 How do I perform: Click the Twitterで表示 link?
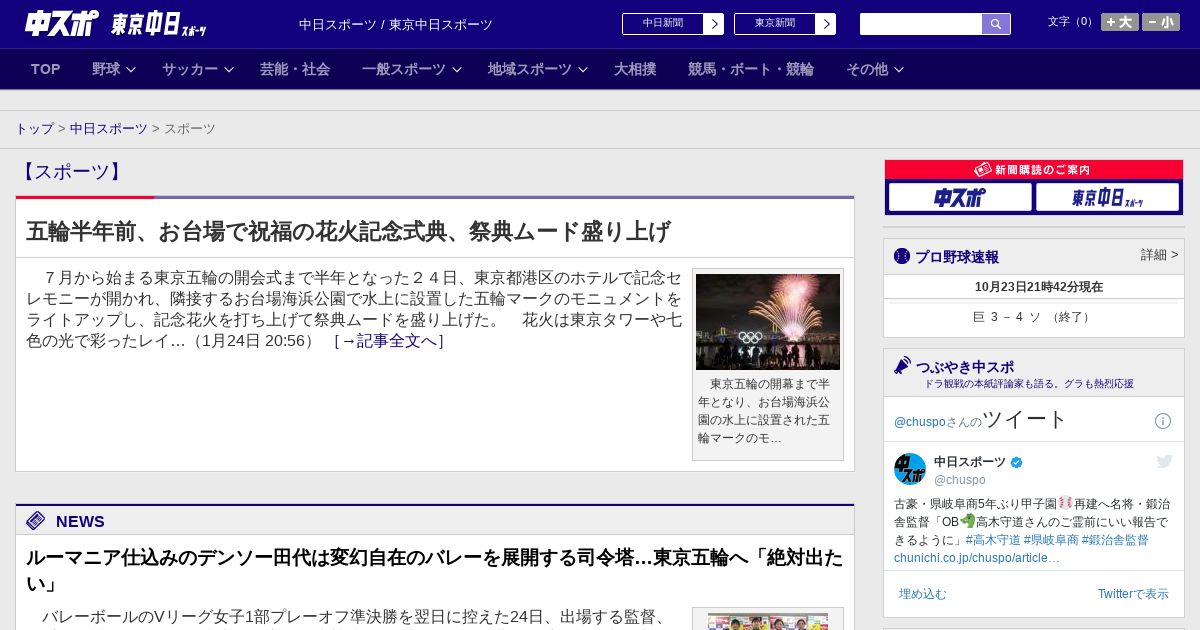click(1133, 594)
